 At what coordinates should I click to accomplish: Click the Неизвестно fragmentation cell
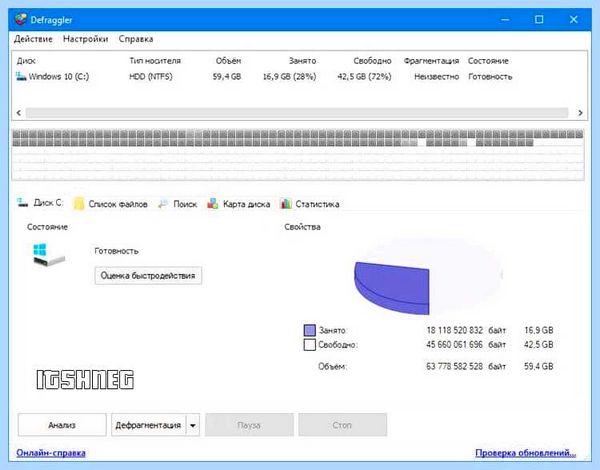coord(437,77)
